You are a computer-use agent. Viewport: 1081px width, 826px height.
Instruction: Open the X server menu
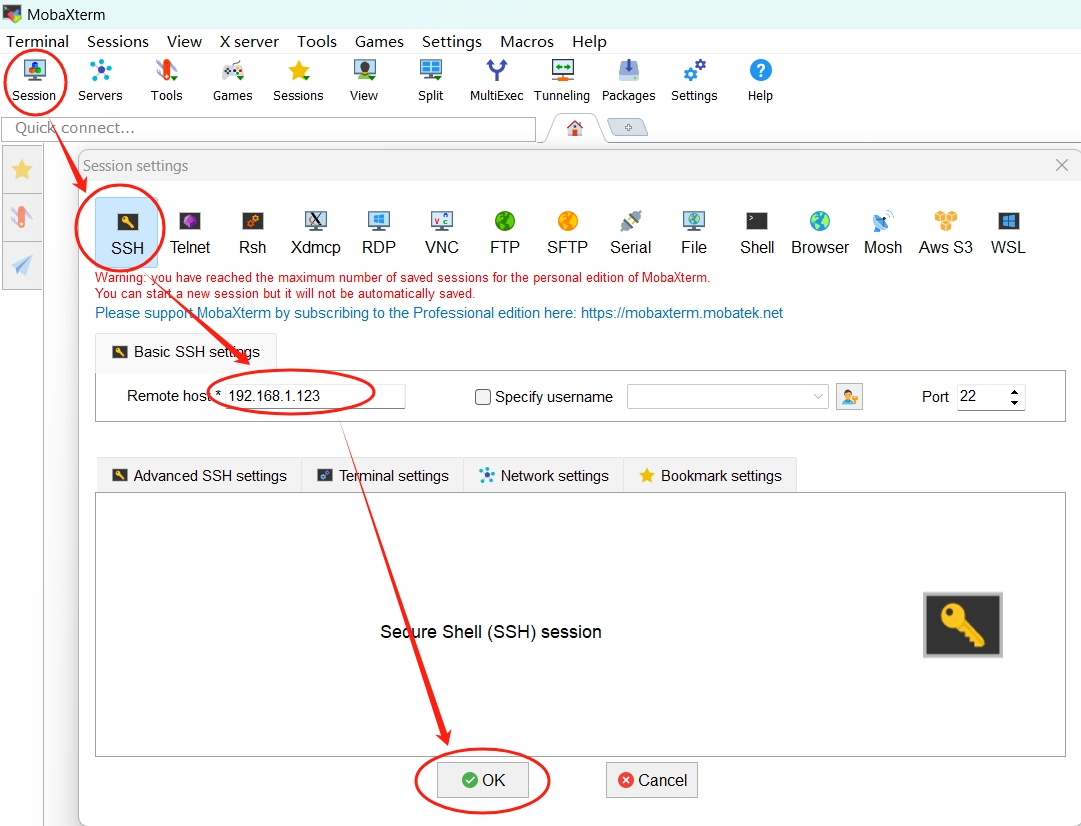point(249,41)
